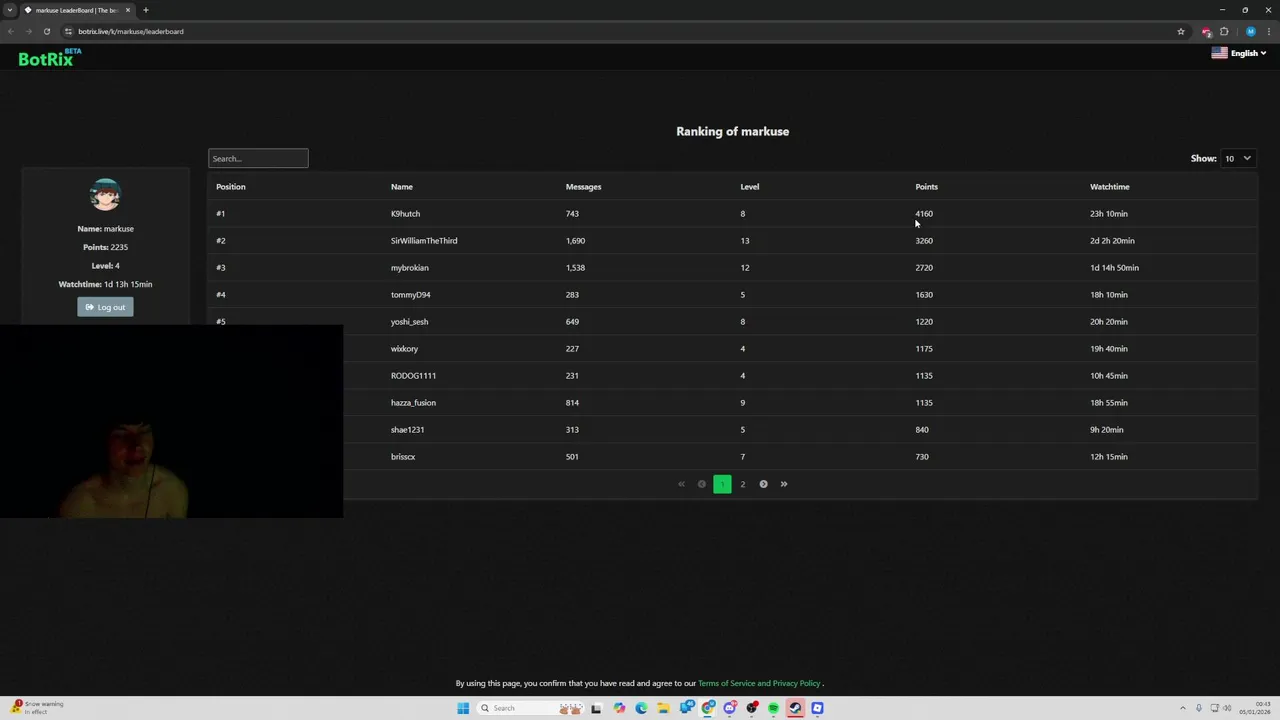Screen dimensions: 1280x720
Task: Select player name RODOG1111
Action: 413,375
